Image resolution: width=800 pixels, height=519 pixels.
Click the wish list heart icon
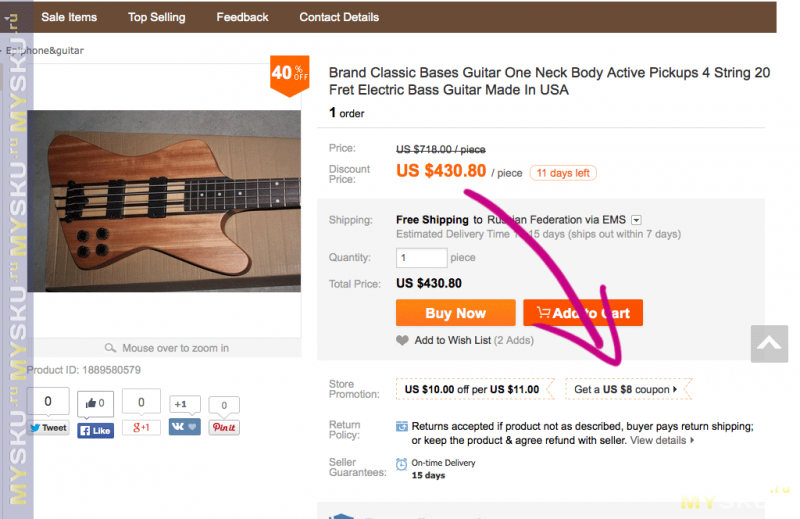pyautogui.click(x=402, y=340)
